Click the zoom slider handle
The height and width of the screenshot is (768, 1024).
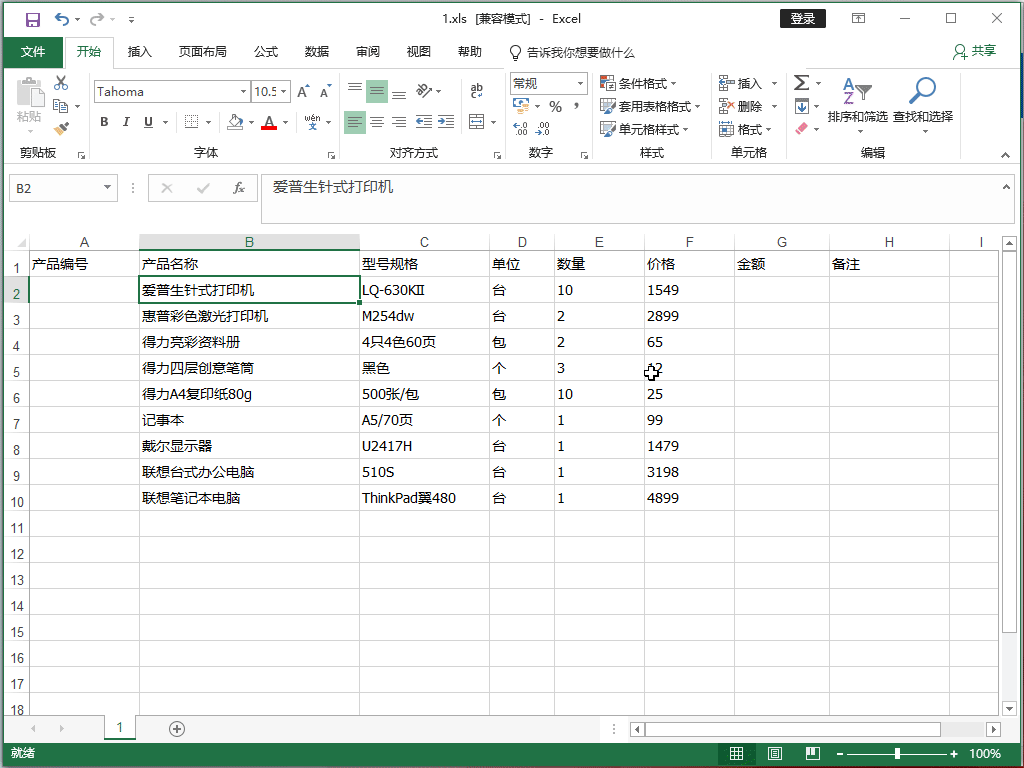click(x=897, y=754)
